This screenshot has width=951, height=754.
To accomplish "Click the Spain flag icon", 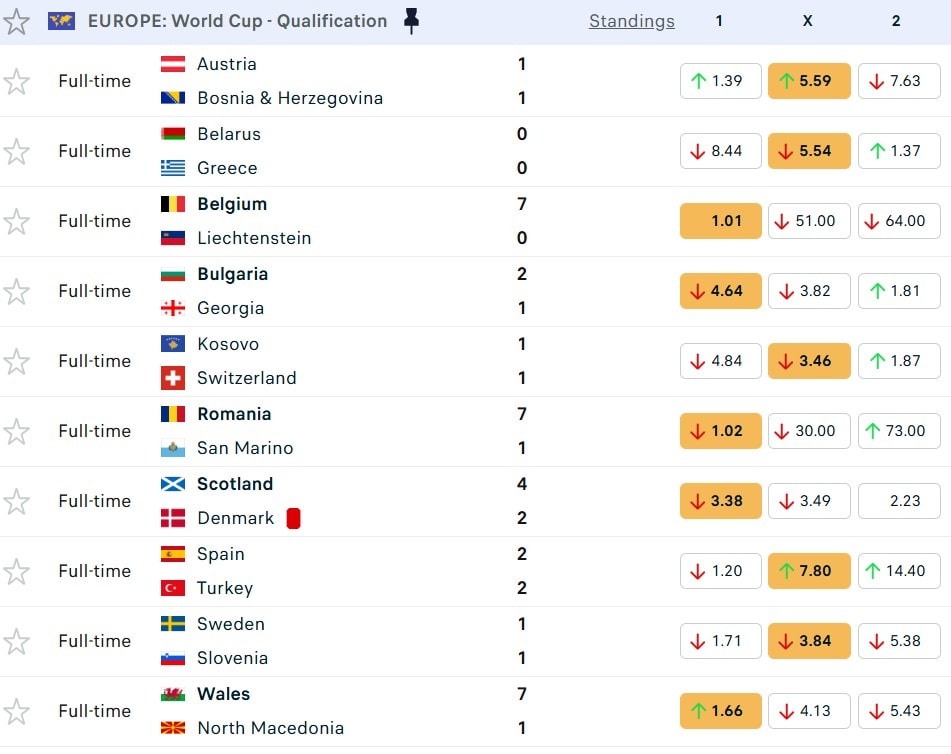I will (173, 554).
